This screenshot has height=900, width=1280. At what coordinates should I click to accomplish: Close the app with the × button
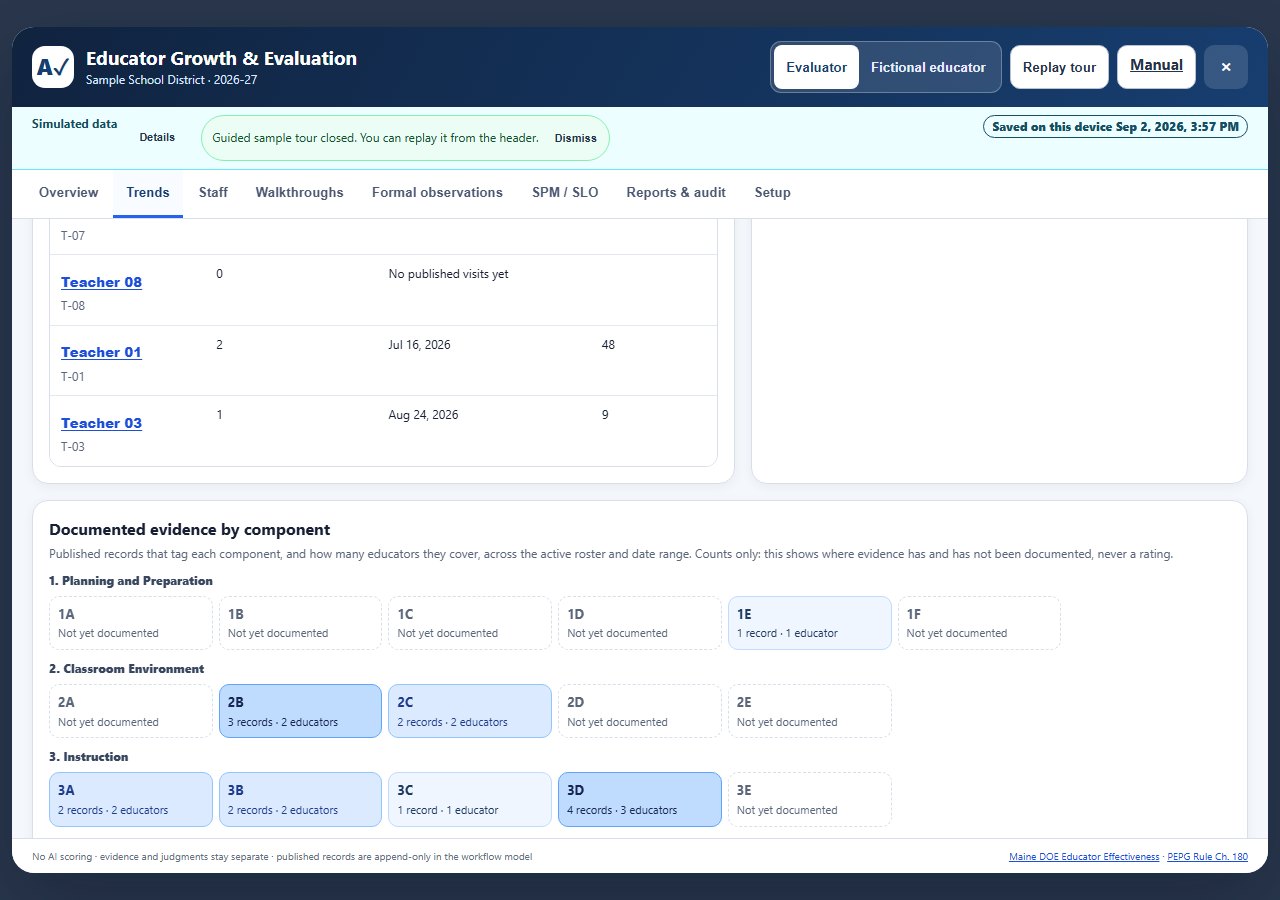coord(1226,67)
